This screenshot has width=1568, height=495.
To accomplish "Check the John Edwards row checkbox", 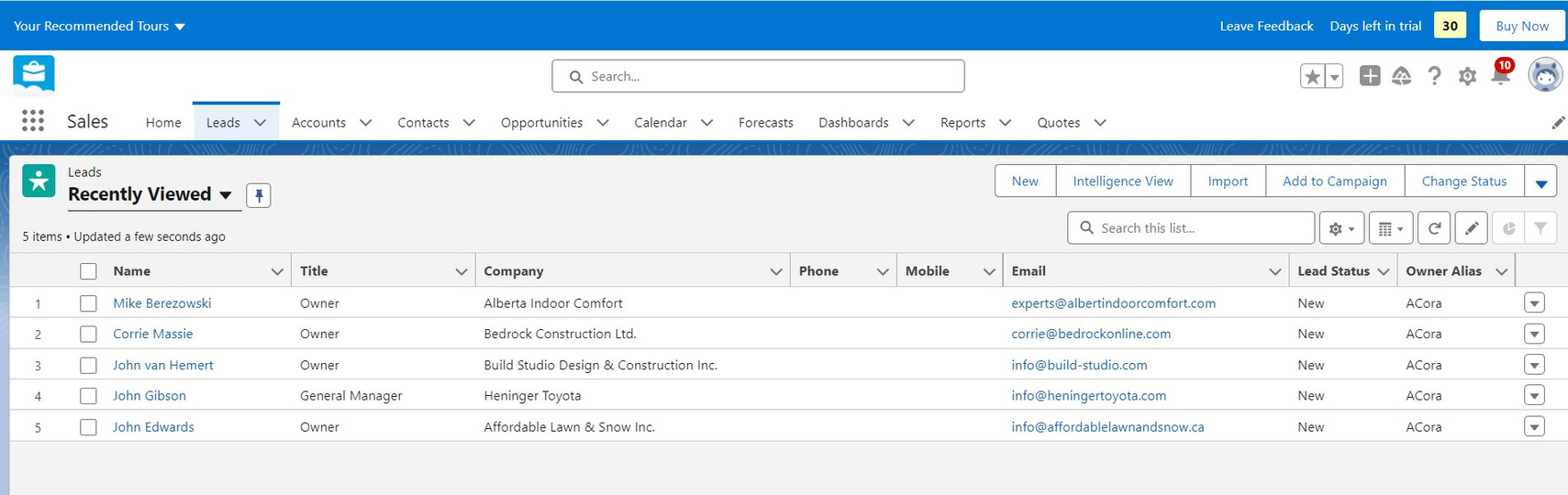I will [x=88, y=427].
